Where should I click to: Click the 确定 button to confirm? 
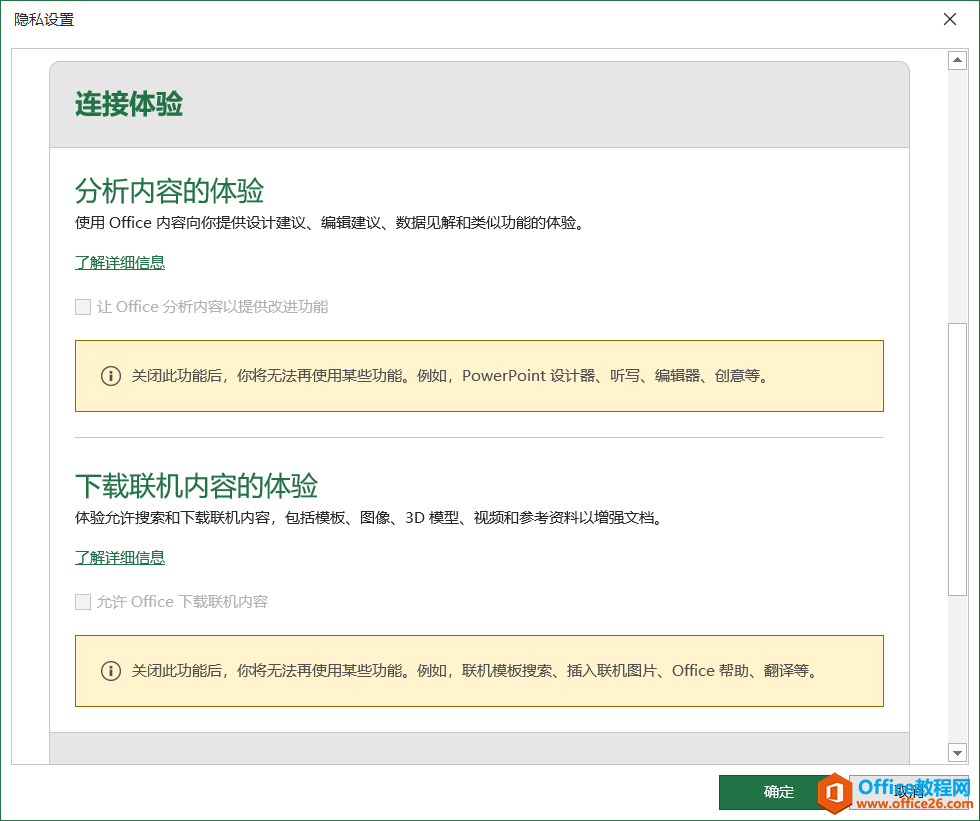(x=779, y=792)
